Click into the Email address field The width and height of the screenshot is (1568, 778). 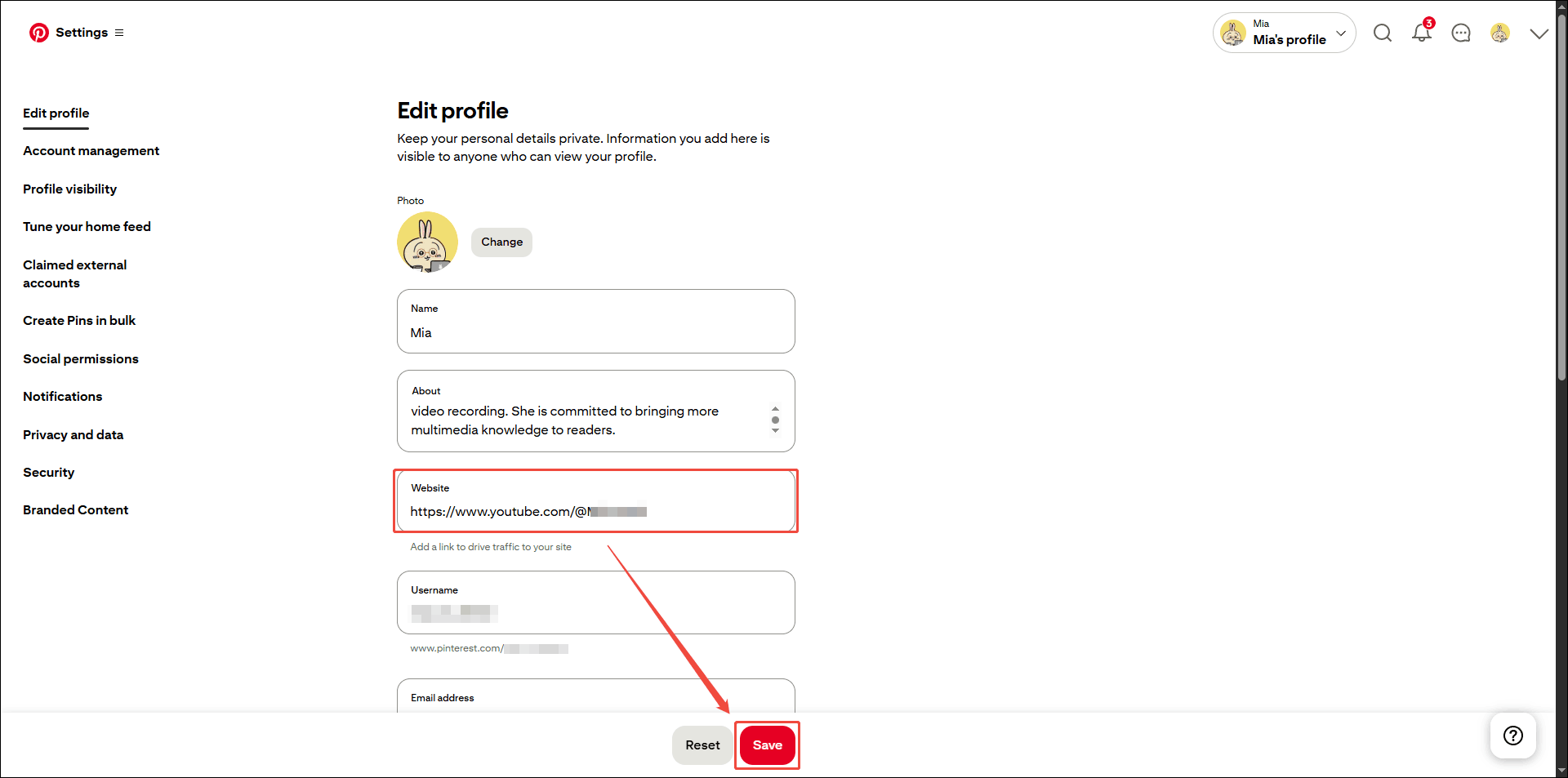click(x=596, y=696)
